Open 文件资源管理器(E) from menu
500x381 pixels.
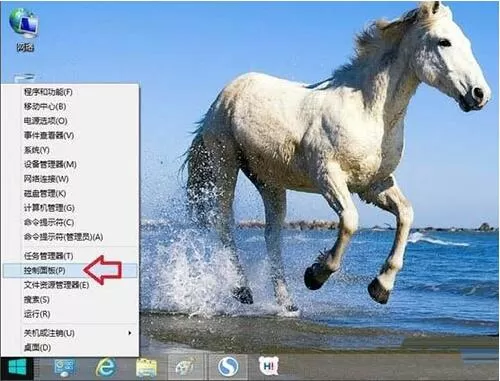click(x=71, y=285)
